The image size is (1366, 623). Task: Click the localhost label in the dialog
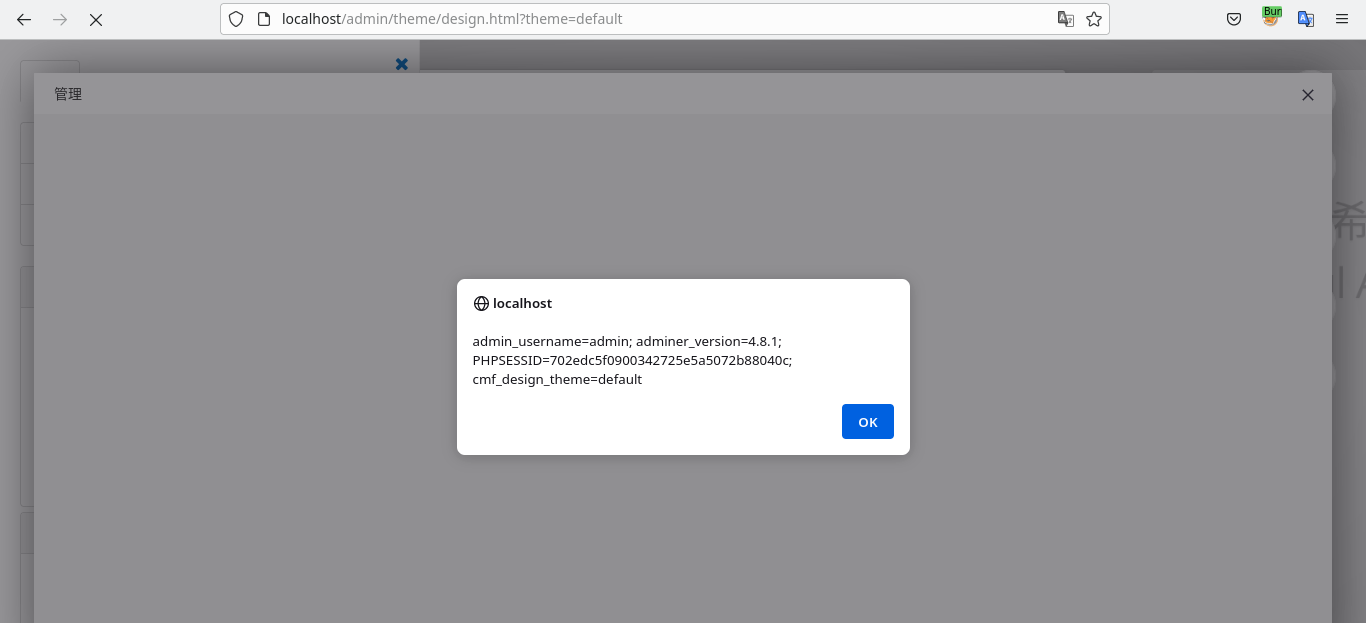tap(522, 303)
